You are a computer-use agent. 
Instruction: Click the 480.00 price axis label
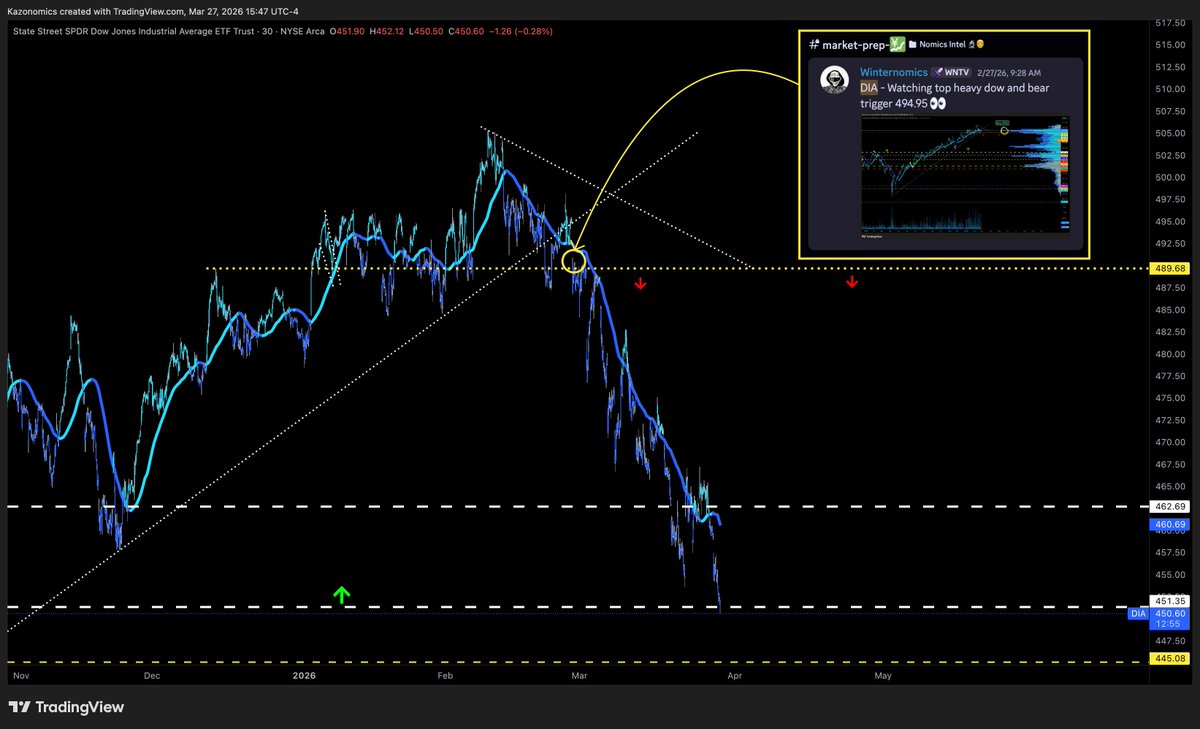(1170, 354)
